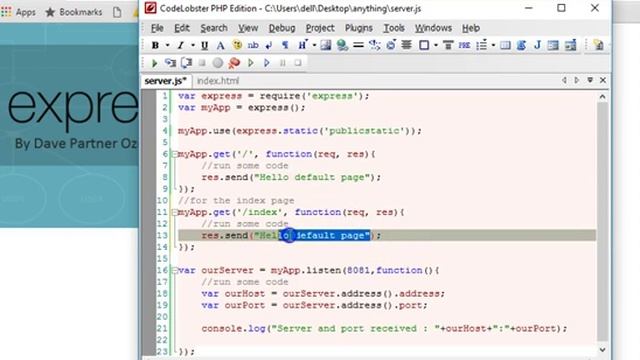Collapse code fold at line 6
Image resolution: width=640 pixels, height=360 pixels.
(174, 154)
